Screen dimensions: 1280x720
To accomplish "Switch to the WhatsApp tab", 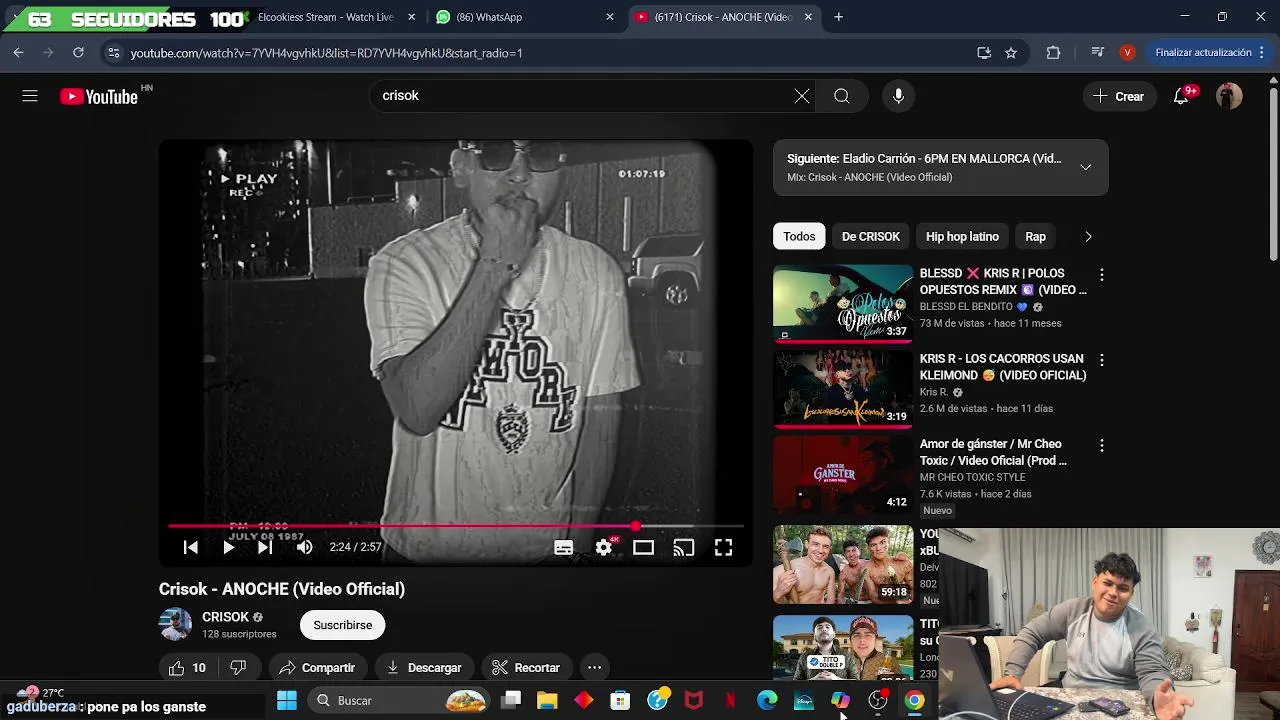I will pyautogui.click(x=524, y=17).
